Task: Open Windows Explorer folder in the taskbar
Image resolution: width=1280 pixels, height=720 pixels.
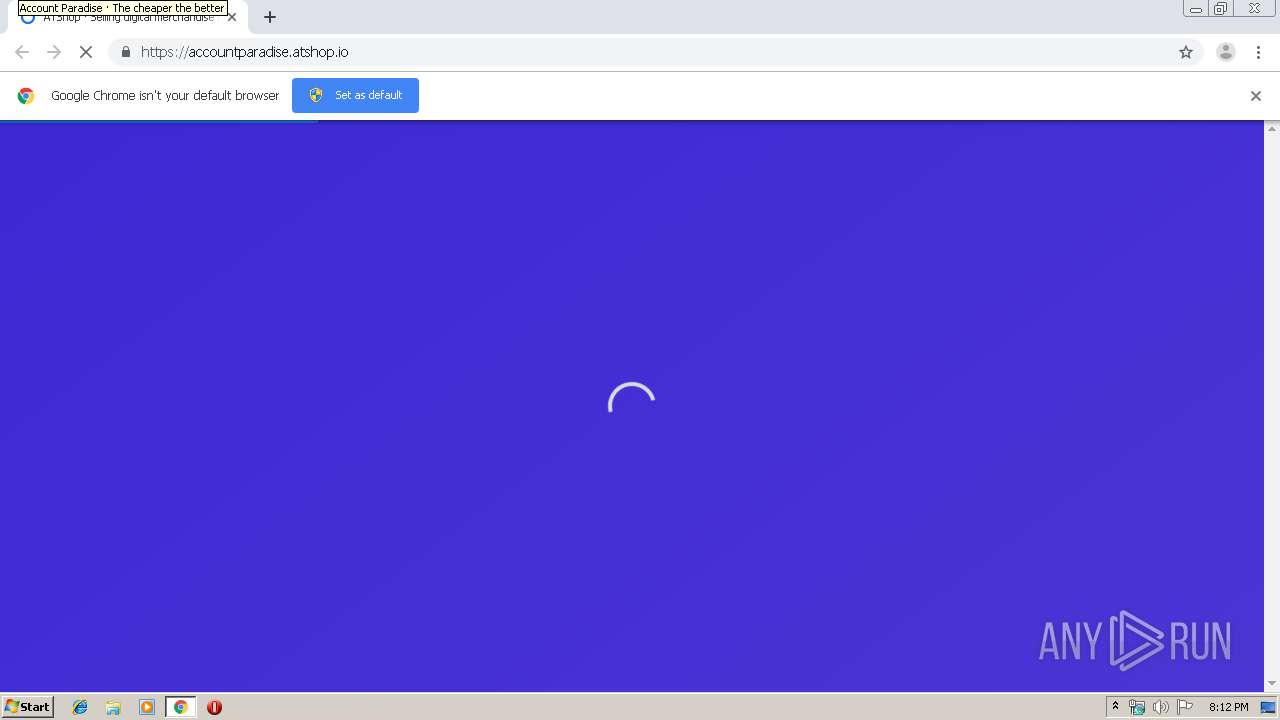Action: [x=113, y=707]
